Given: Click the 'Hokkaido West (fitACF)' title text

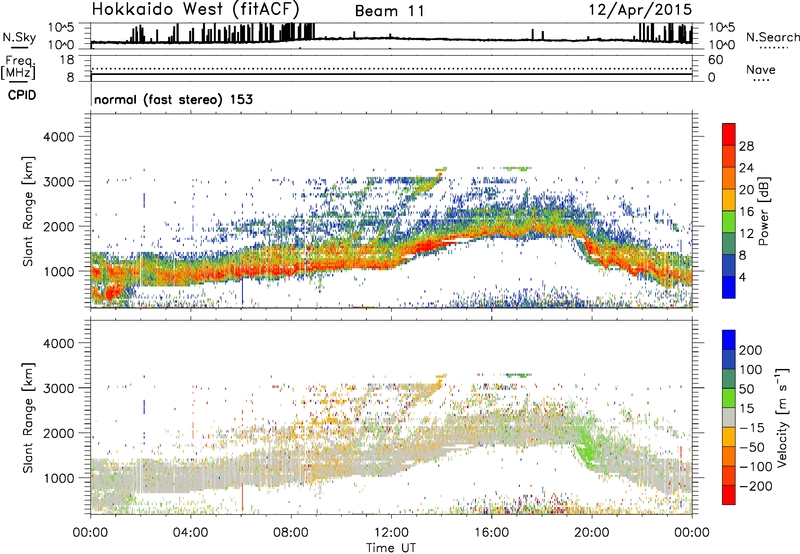Looking at the screenshot, I should click(x=195, y=10).
